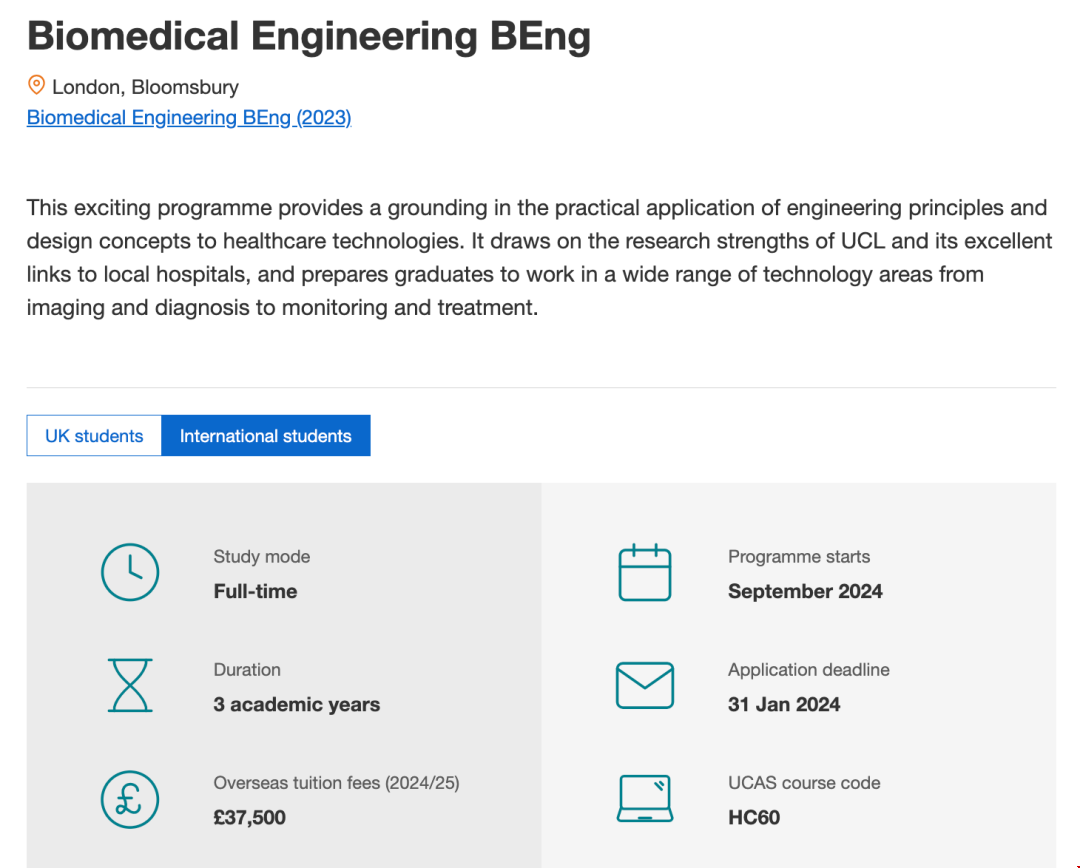Image resolution: width=1080 pixels, height=868 pixels.
Task: Click the orange location pin icon
Action: (x=36, y=85)
